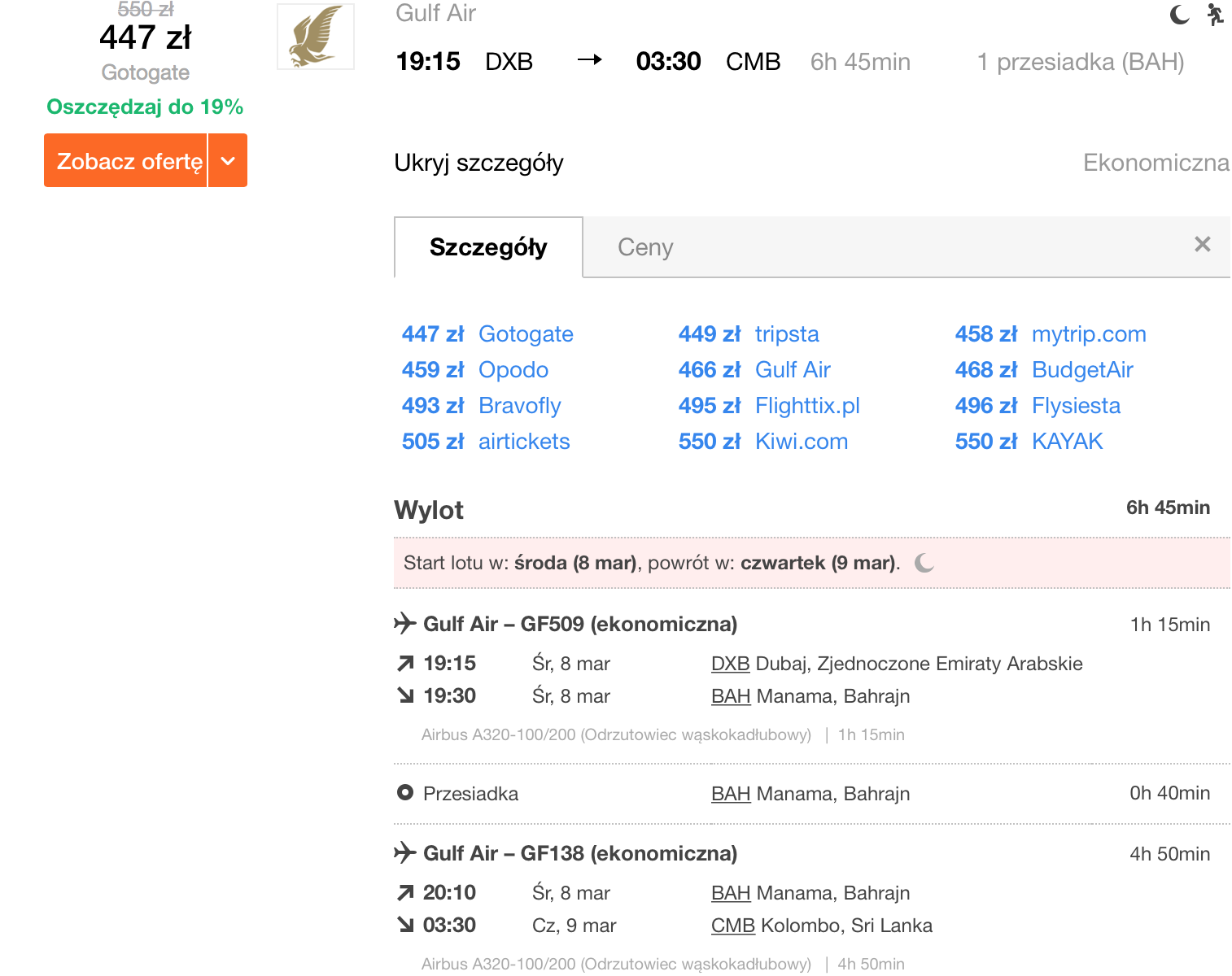
Task: Open the 468 zł BudgetAir offer
Action: point(1044,370)
